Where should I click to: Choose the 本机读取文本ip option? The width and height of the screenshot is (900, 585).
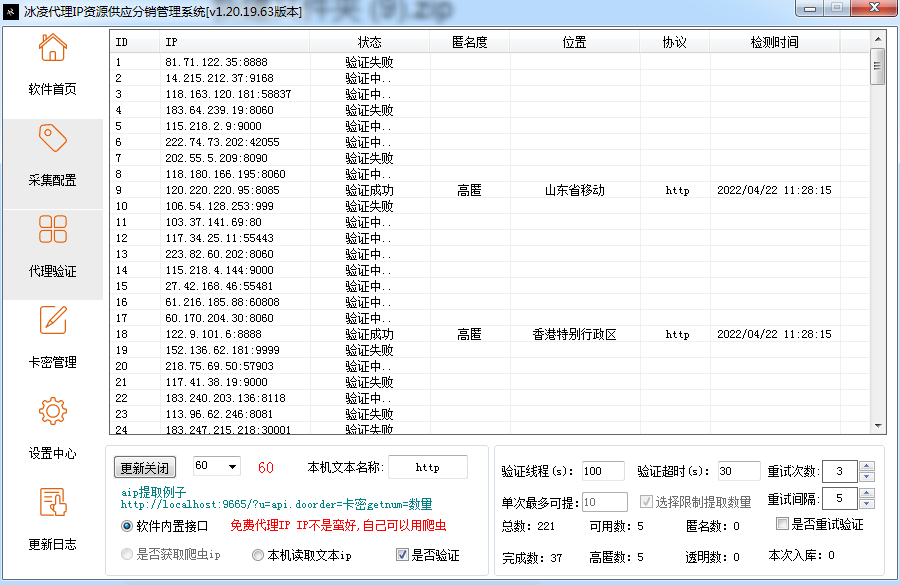pos(257,554)
